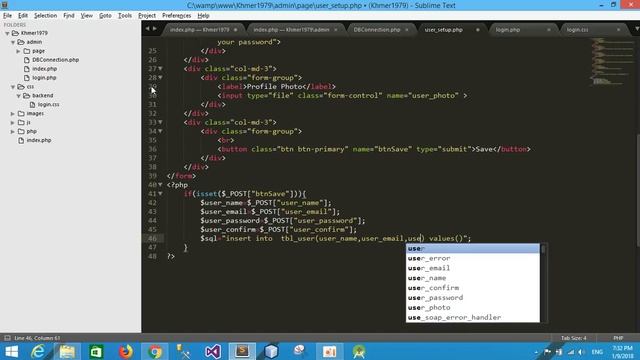Expand the js folder arrow

point(13,122)
